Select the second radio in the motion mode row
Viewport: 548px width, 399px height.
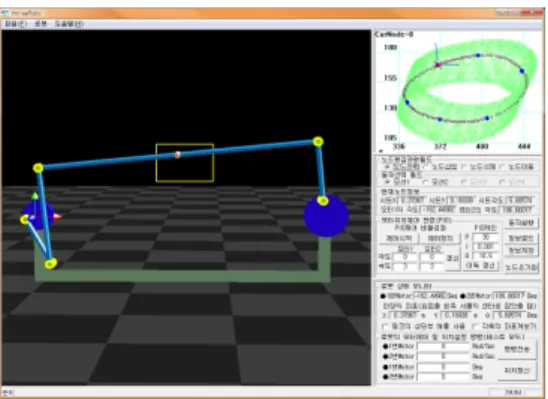point(426,182)
